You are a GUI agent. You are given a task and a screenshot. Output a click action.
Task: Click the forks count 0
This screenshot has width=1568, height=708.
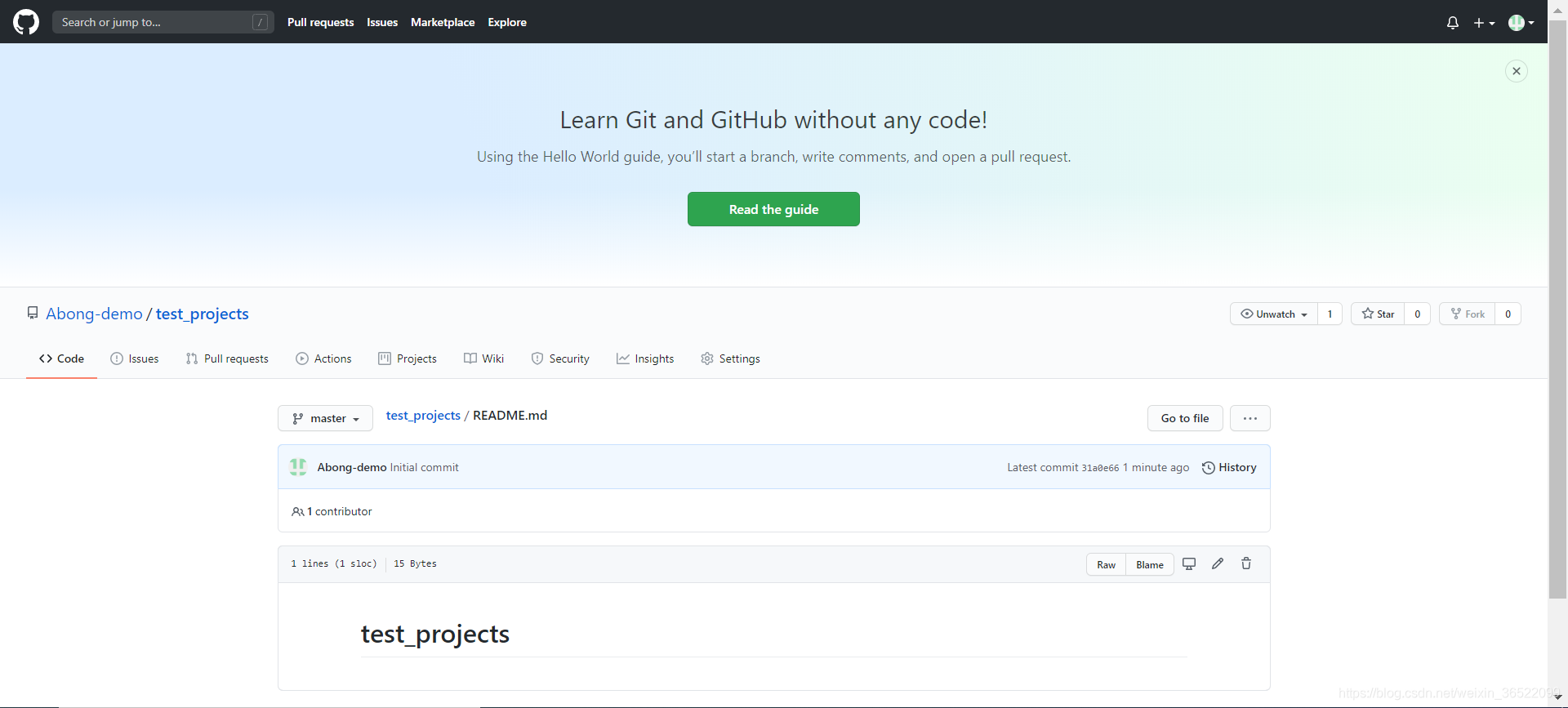(x=1508, y=314)
